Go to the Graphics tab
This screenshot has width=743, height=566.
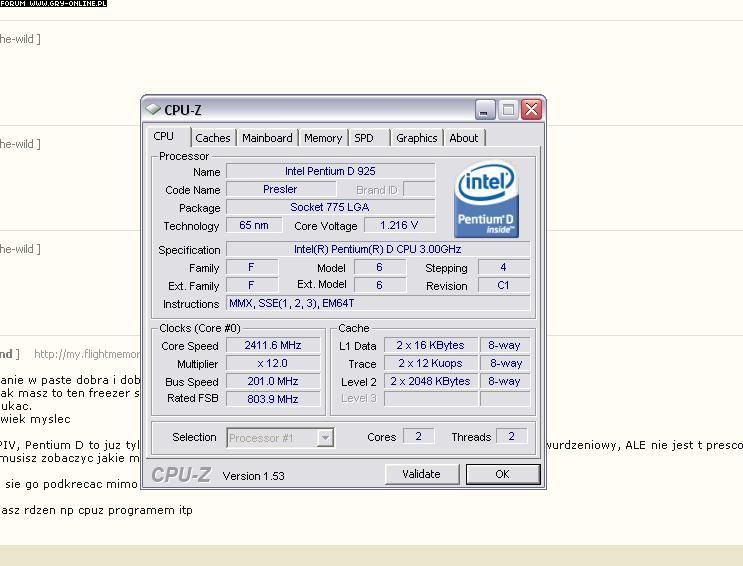coord(416,138)
